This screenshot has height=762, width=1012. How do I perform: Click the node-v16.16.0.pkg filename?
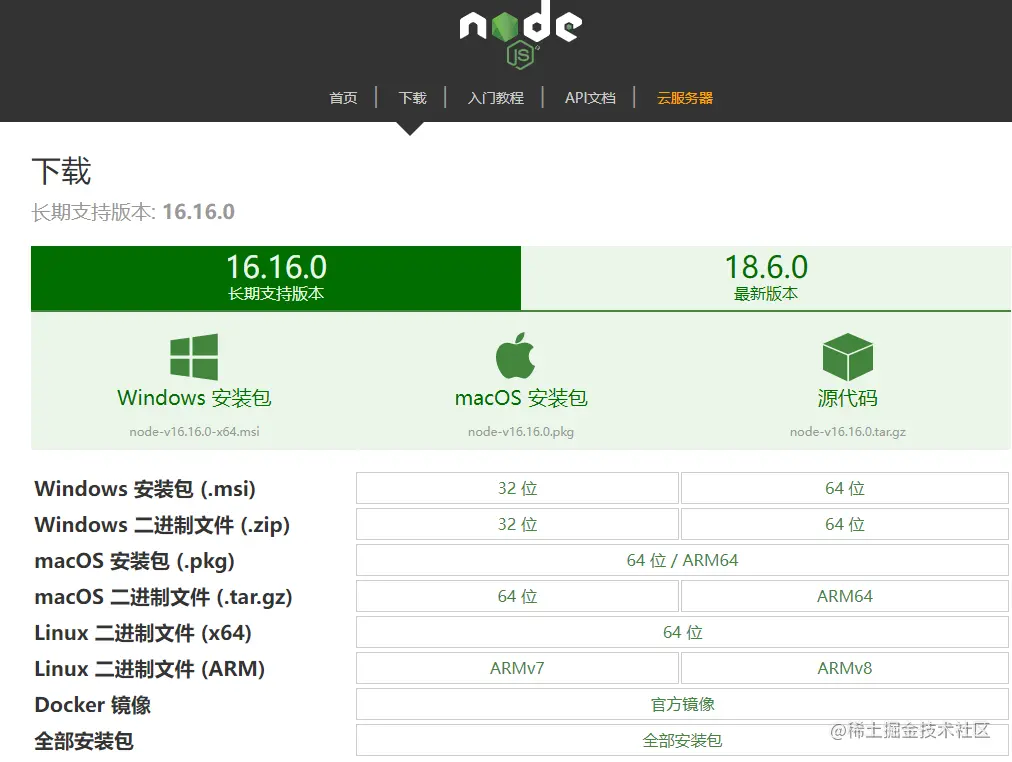(521, 432)
